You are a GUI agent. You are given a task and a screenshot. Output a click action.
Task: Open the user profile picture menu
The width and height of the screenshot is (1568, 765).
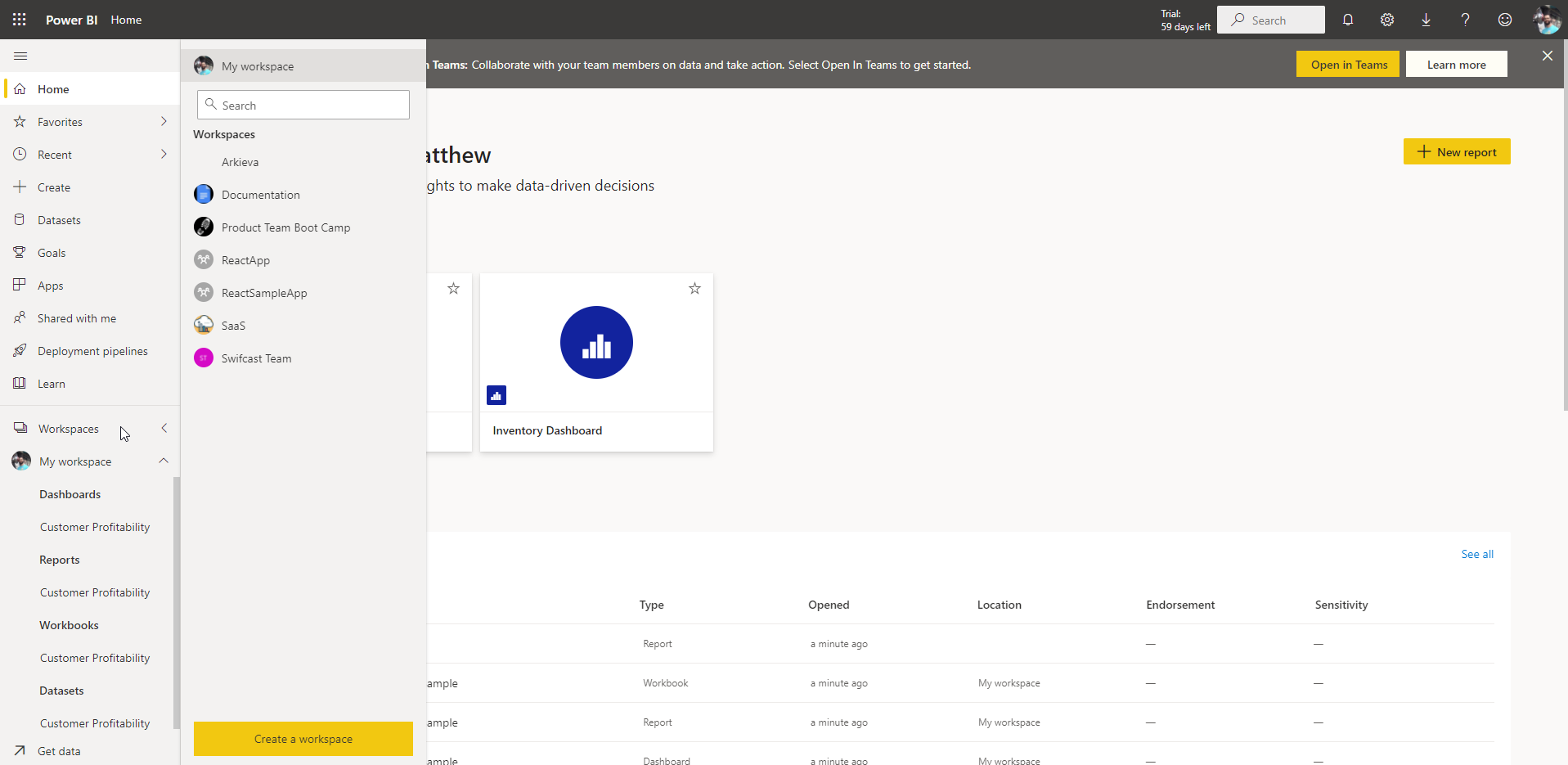[x=1547, y=20]
